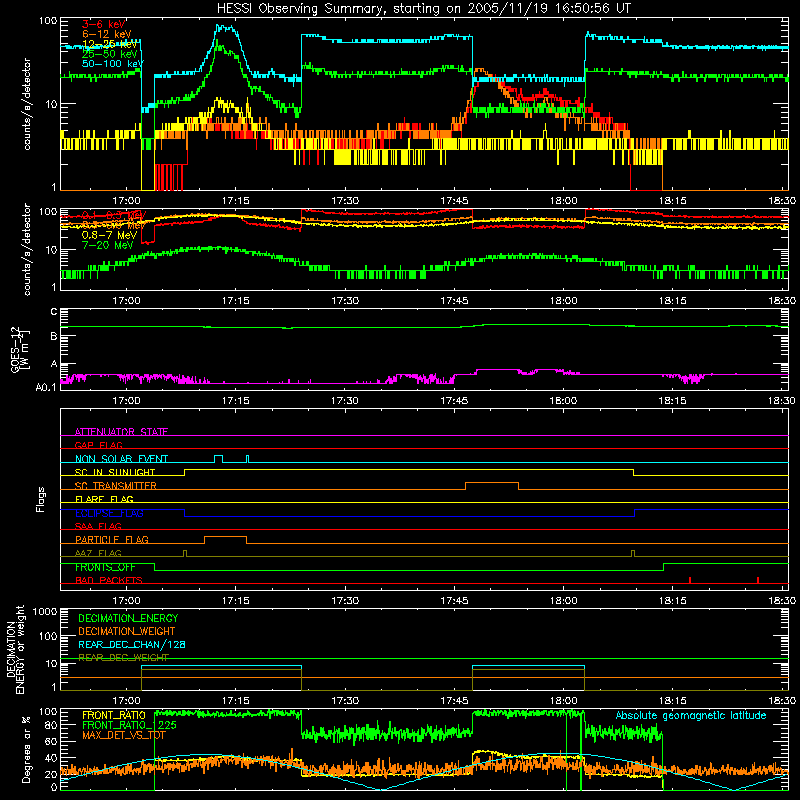The image size is (800, 800).
Task: Select the DECIMATION_ENERGY legend label
Action: pos(128,618)
